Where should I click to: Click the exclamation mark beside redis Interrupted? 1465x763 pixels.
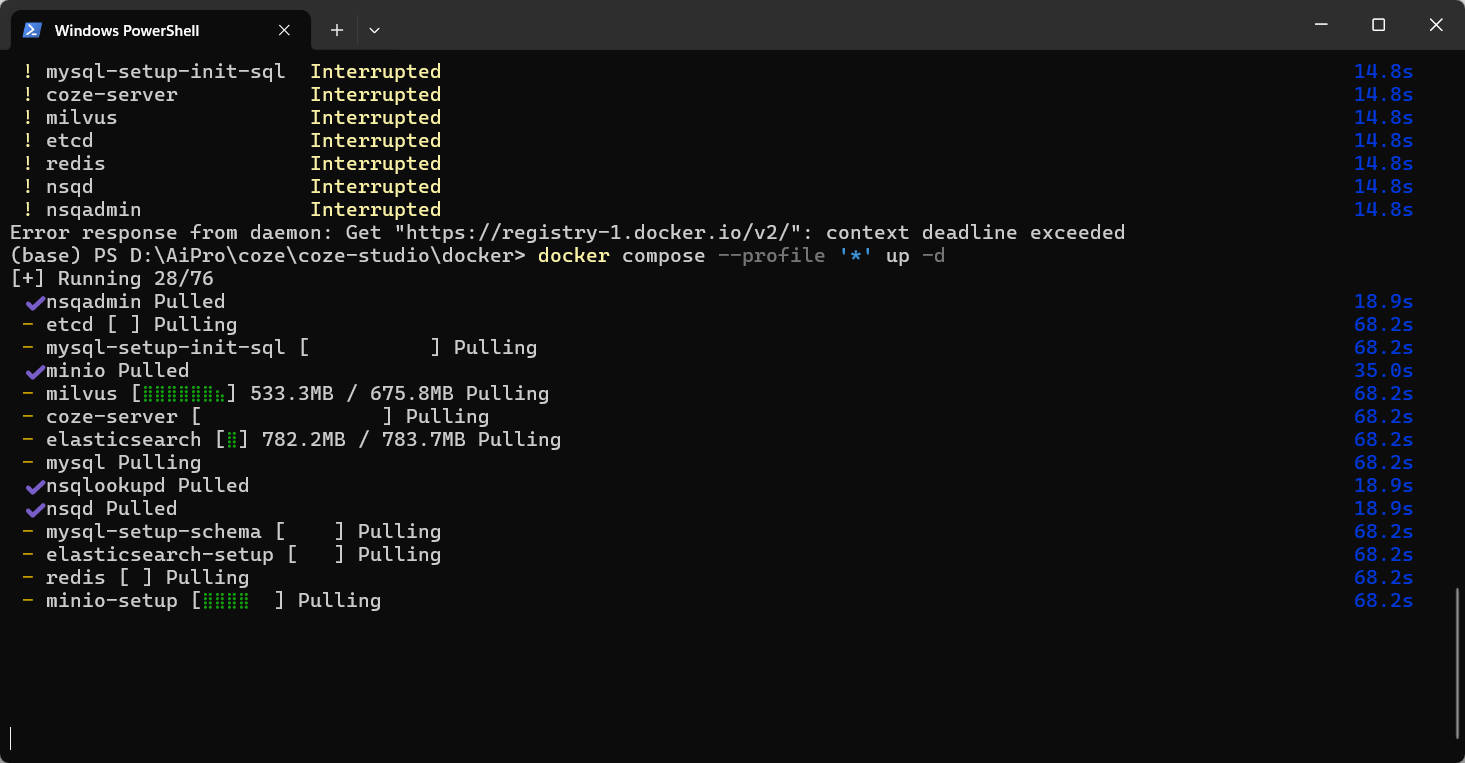pos(28,164)
